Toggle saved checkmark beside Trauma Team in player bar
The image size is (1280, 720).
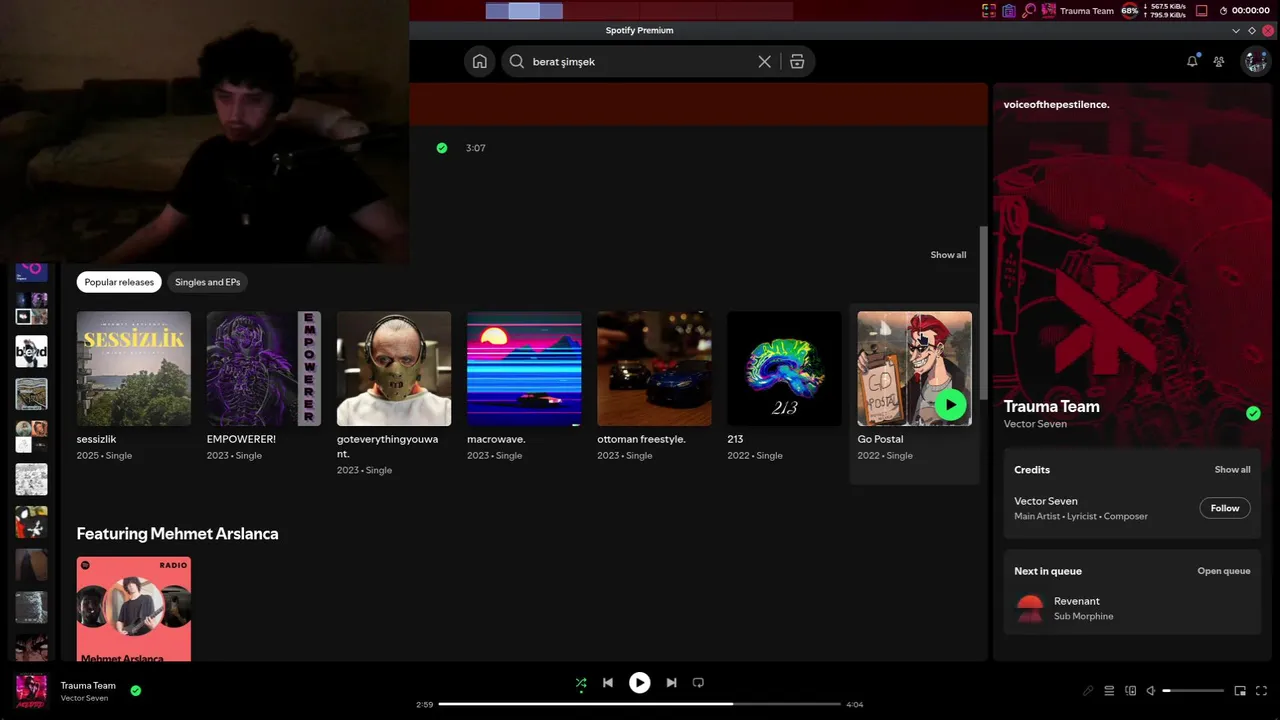(x=136, y=690)
